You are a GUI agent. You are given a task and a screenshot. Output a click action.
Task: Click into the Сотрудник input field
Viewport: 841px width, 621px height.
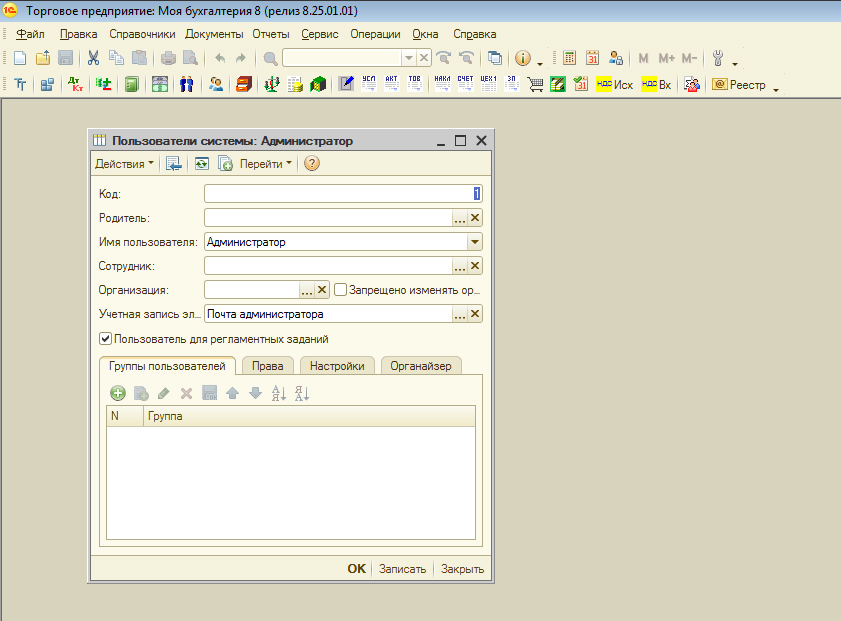coord(327,266)
